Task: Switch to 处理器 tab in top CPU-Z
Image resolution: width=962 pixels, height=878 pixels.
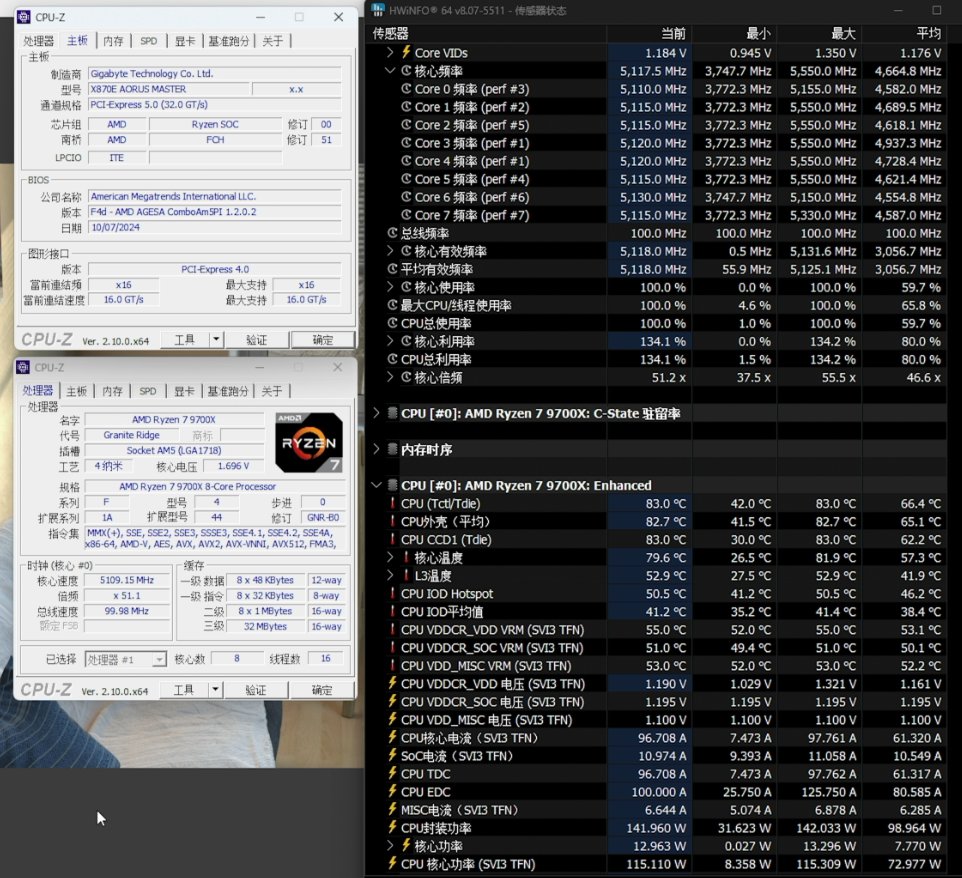Action: coord(39,41)
